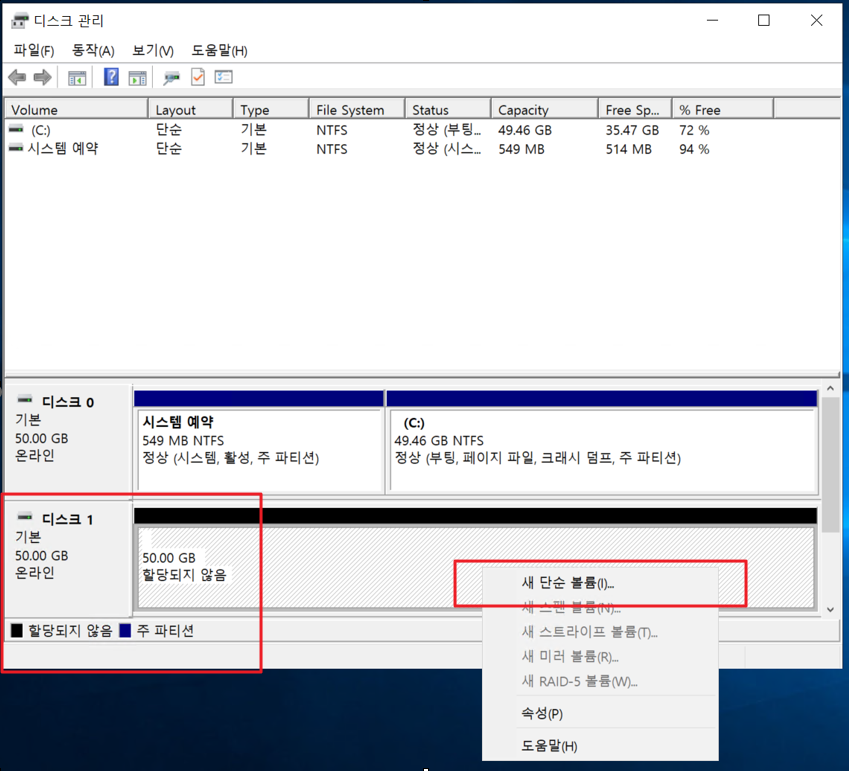The image size is (849, 771).
Task: Click the scroll up arrow in disk pane
Action: point(830,389)
